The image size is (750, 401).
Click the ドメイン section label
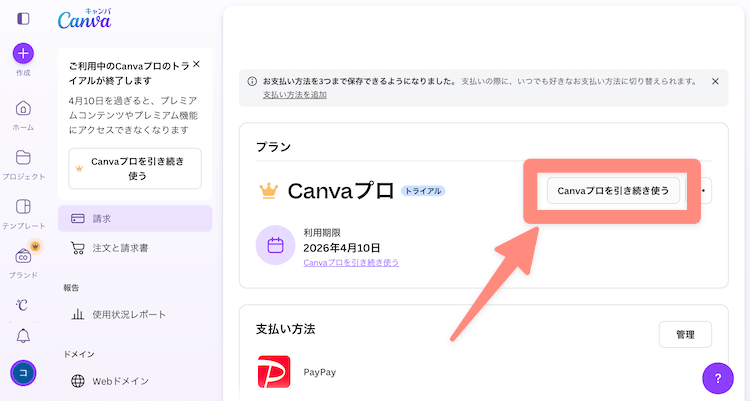point(79,354)
